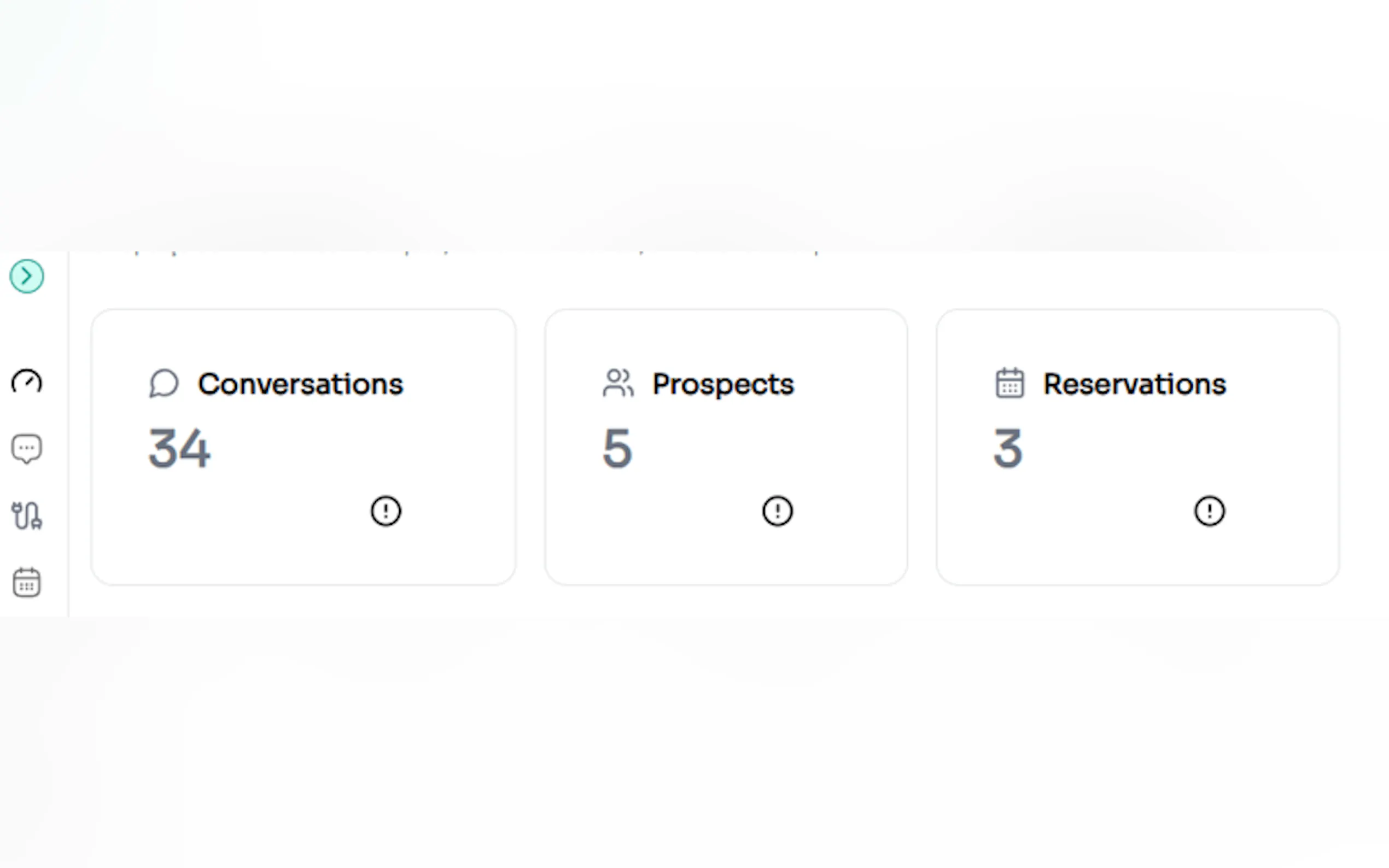The image size is (1389, 868).
Task: Open the dashboard gauge icon in sidebar
Action: [x=26, y=382]
